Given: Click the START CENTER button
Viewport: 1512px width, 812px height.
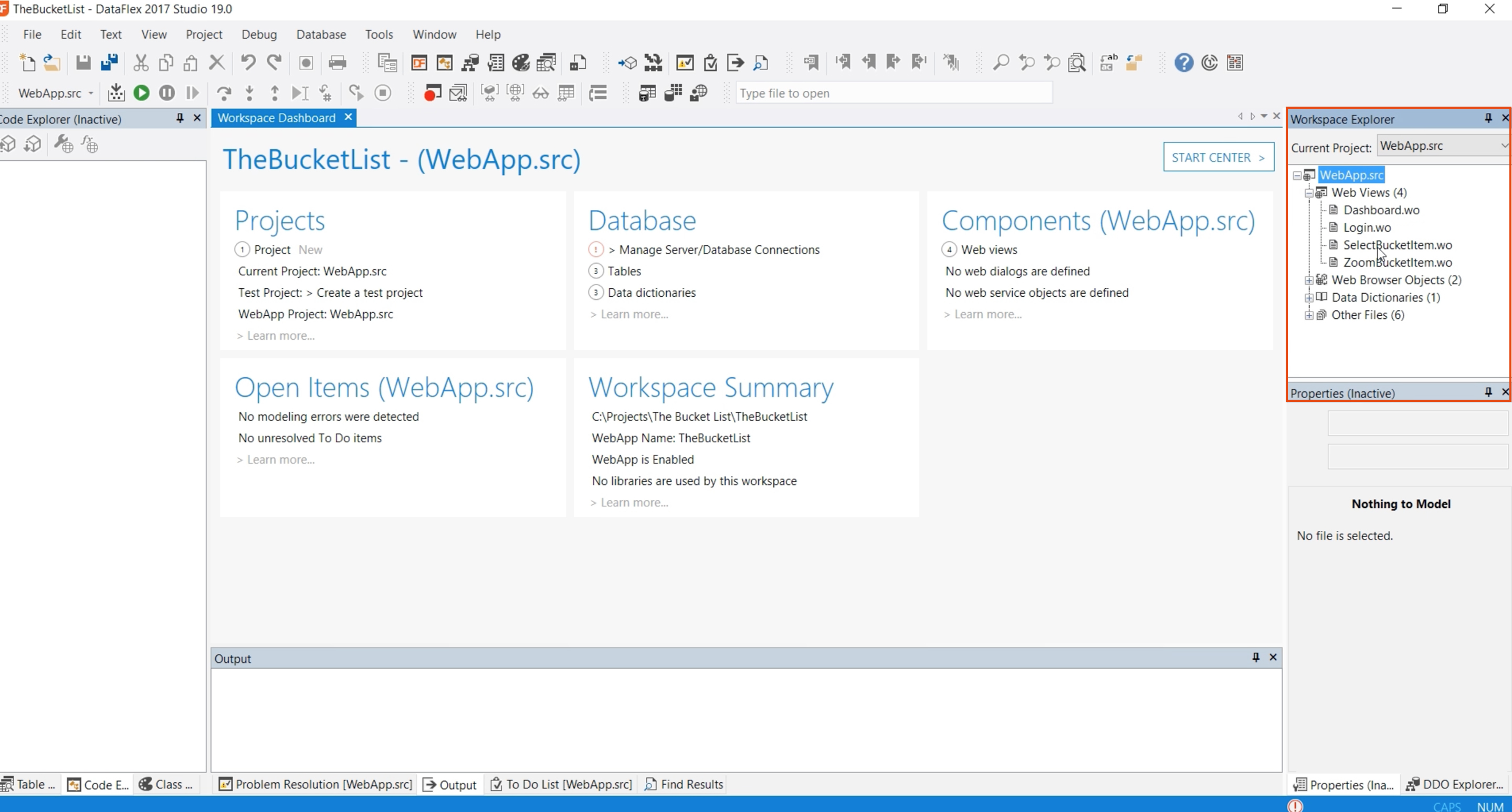Looking at the screenshot, I should tap(1218, 157).
